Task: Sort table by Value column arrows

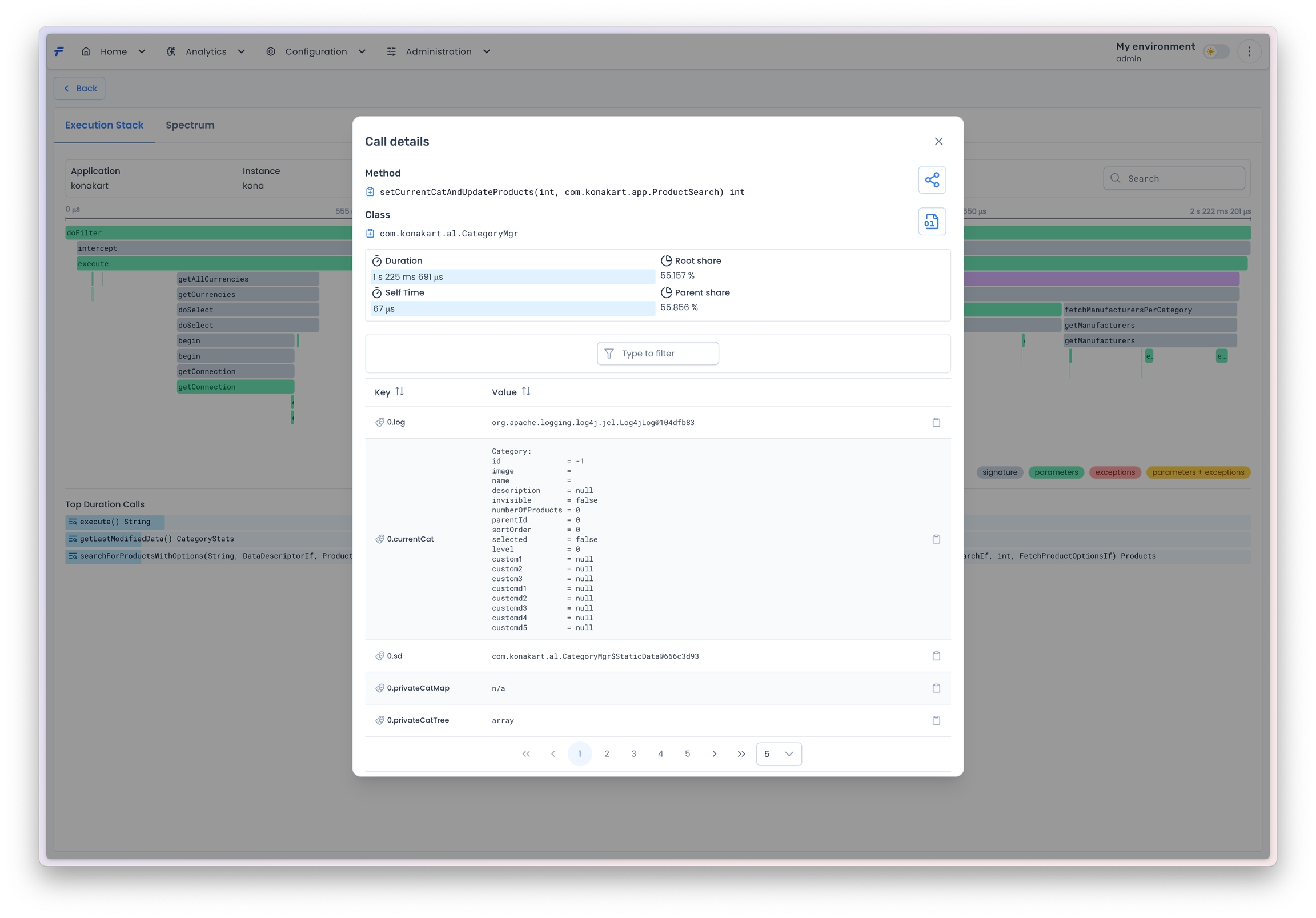Action: click(x=525, y=392)
